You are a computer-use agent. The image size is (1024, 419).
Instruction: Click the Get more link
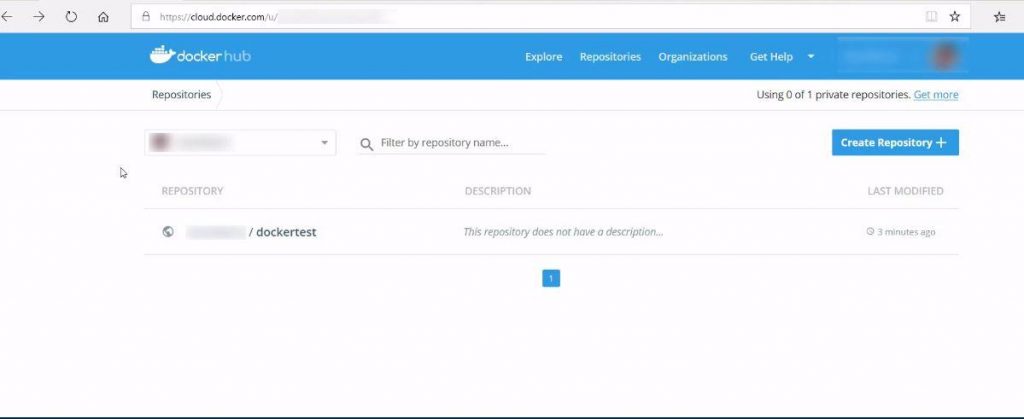(936, 95)
